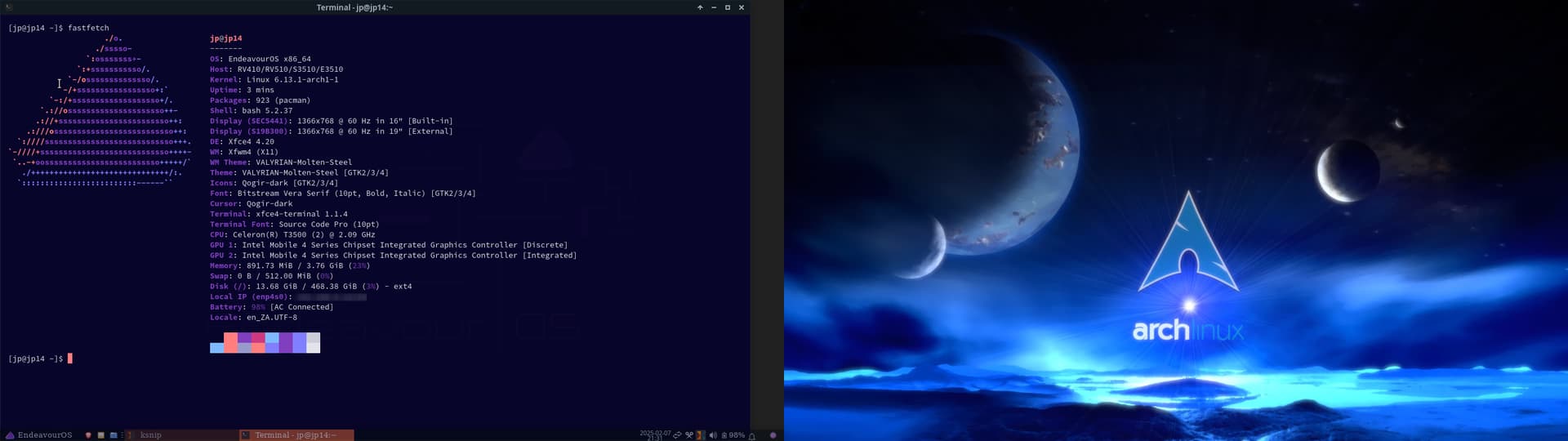The height and width of the screenshot is (441, 1568).
Task: Click the Terminal title bar text
Action: pos(354,7)
